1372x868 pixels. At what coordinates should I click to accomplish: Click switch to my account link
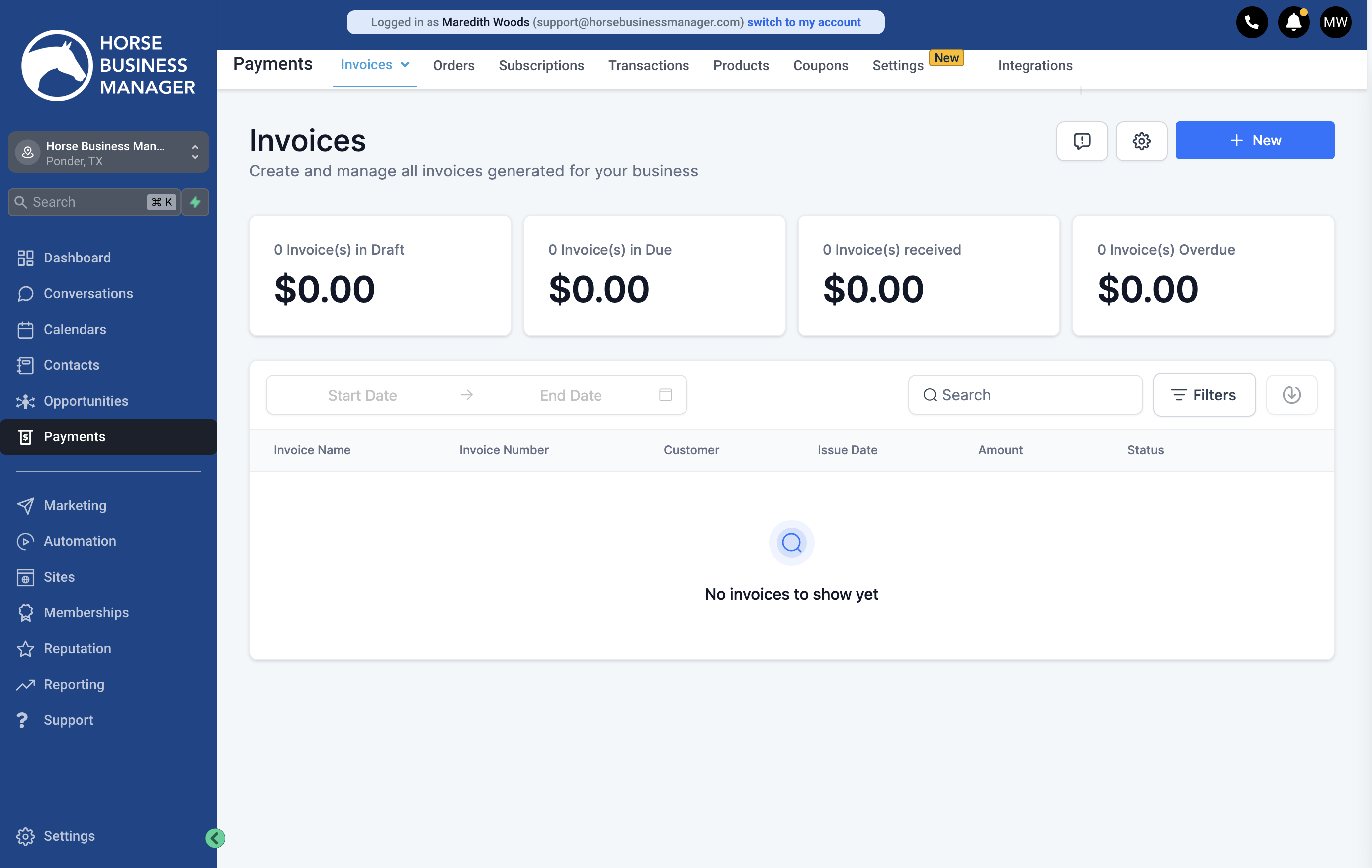tap(803, 22)
